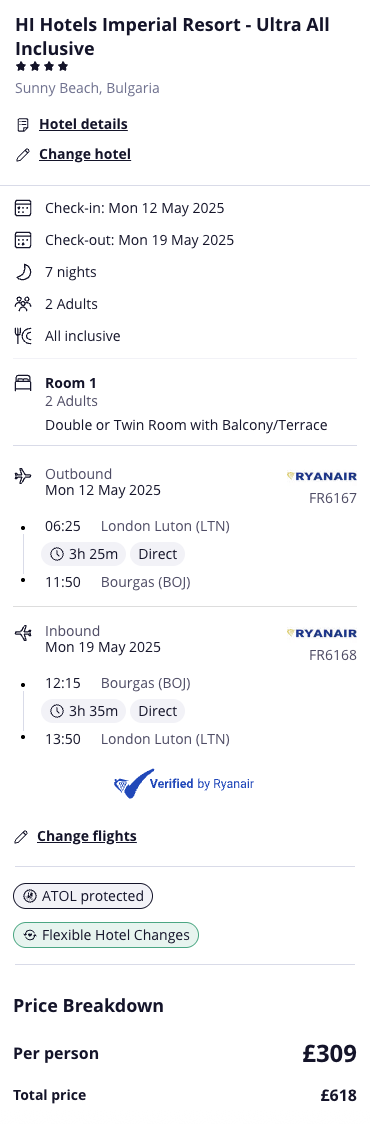Click the four-star hotel rating
The height and width of the screenshot is (1124, 370).
click(x=42, y=67)
